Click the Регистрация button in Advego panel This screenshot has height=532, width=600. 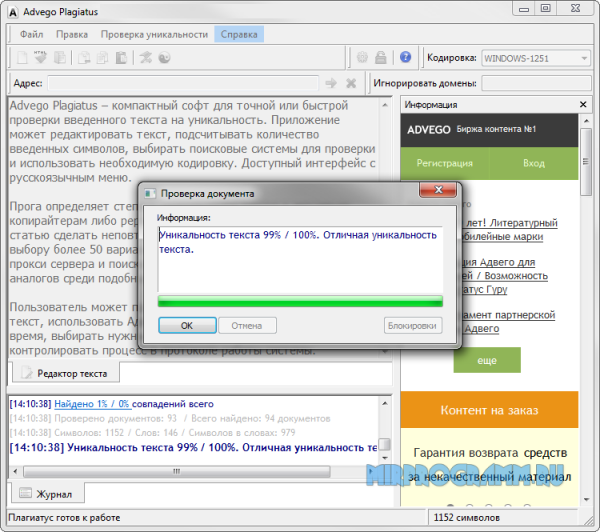(x=445, y=163)
